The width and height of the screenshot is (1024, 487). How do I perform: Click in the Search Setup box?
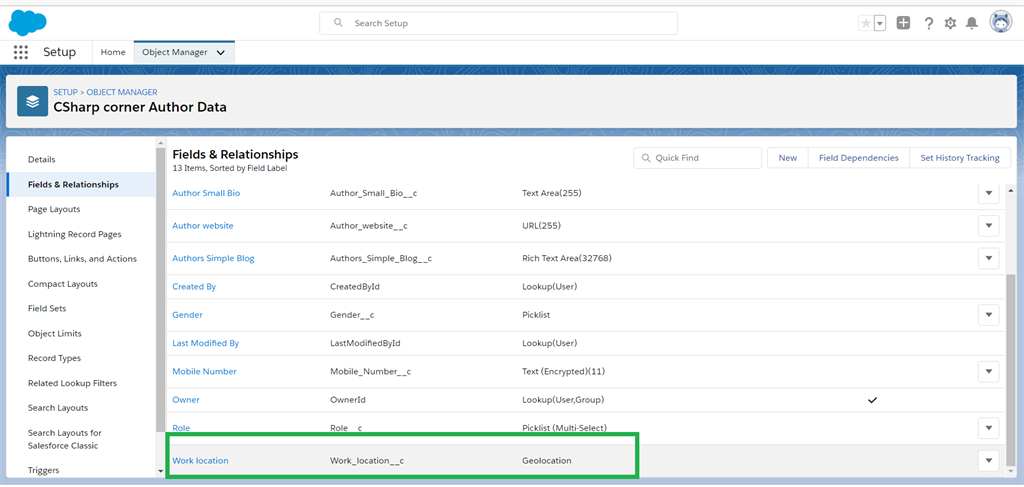498,23
